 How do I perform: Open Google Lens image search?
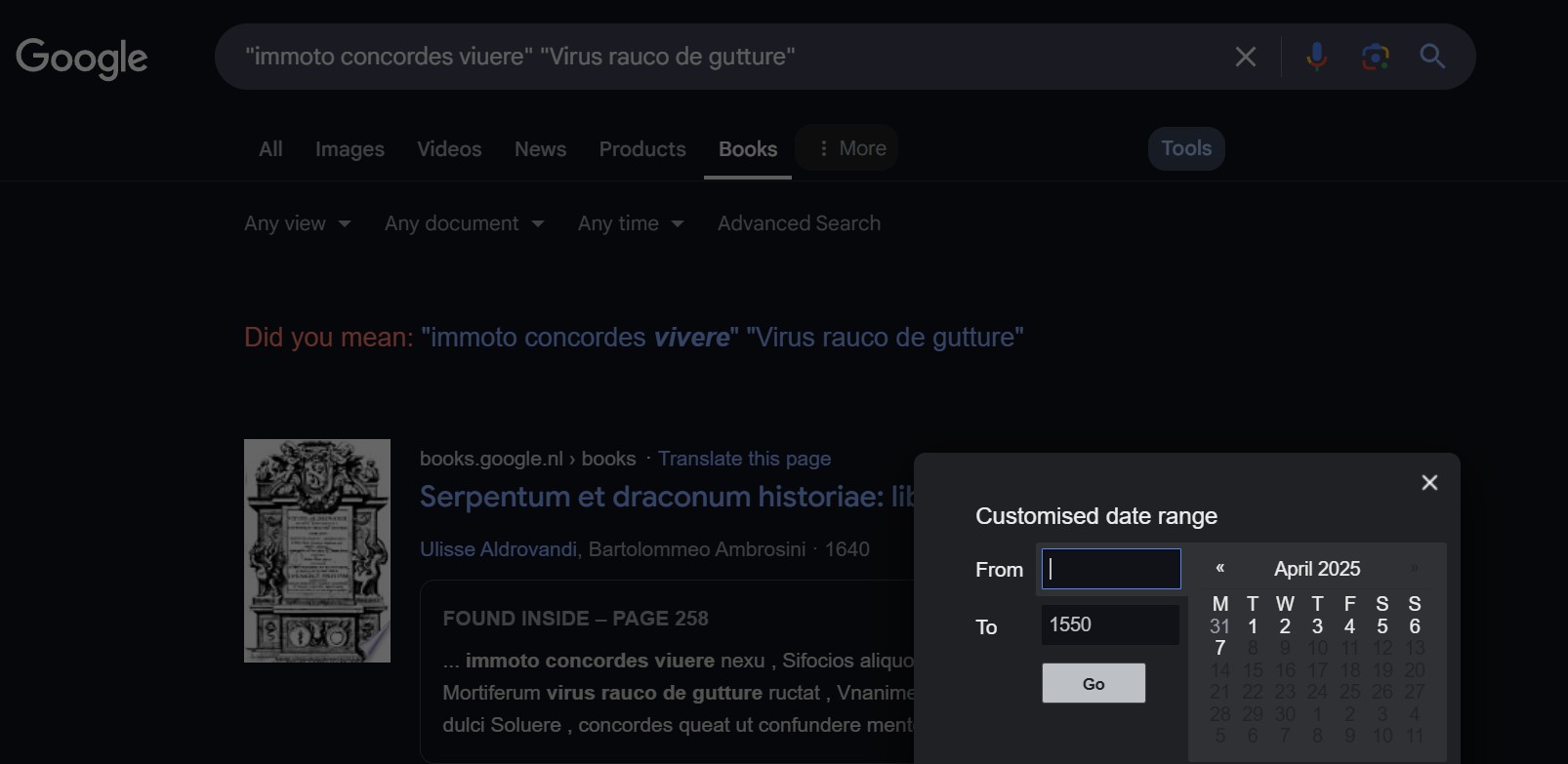(1375, 57)
